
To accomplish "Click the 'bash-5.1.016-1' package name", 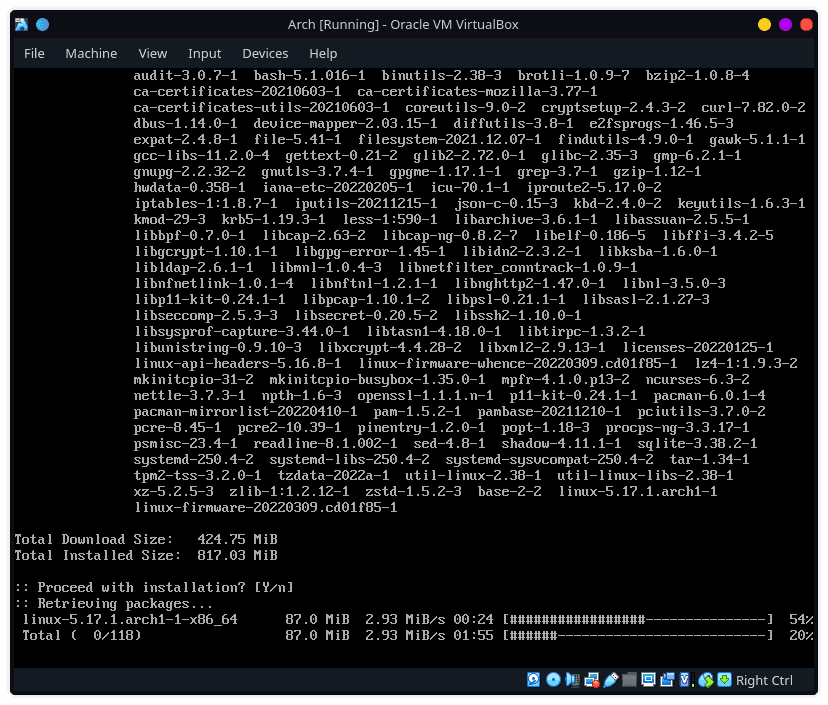I will [309, 75].
